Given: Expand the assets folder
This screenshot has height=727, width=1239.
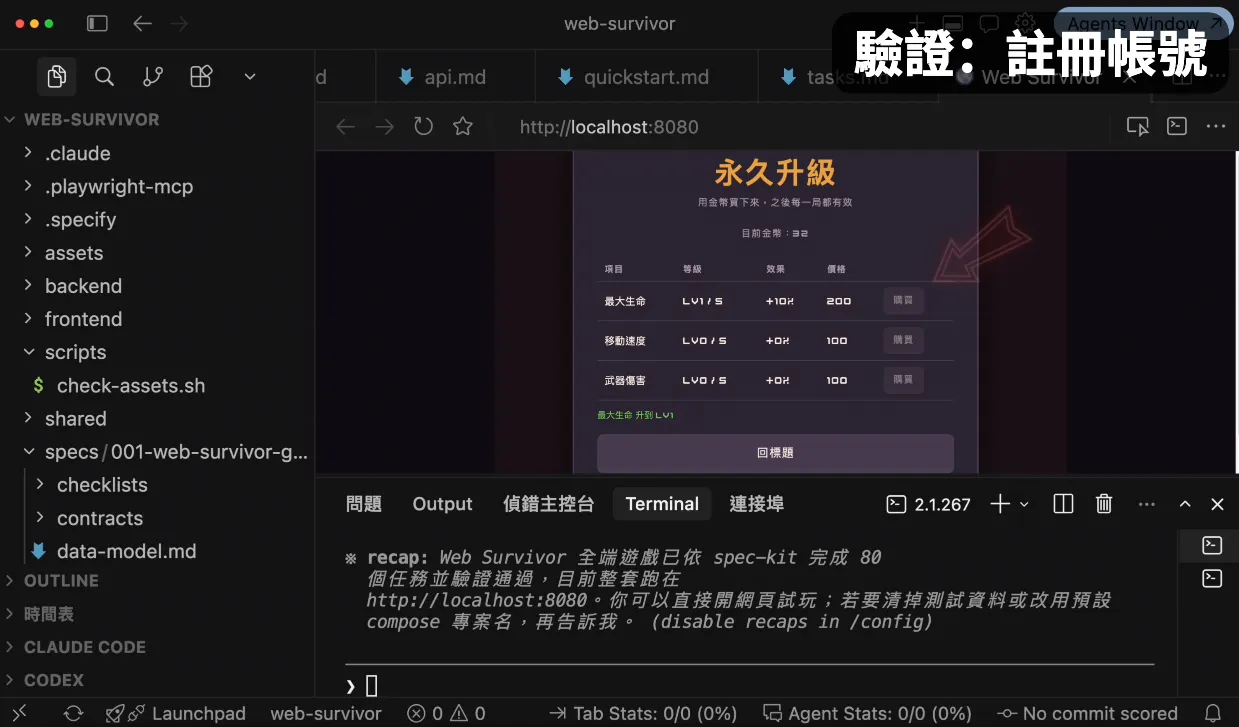Looking at the screenshot, I should pyautogui.click(x=157, y=253).
